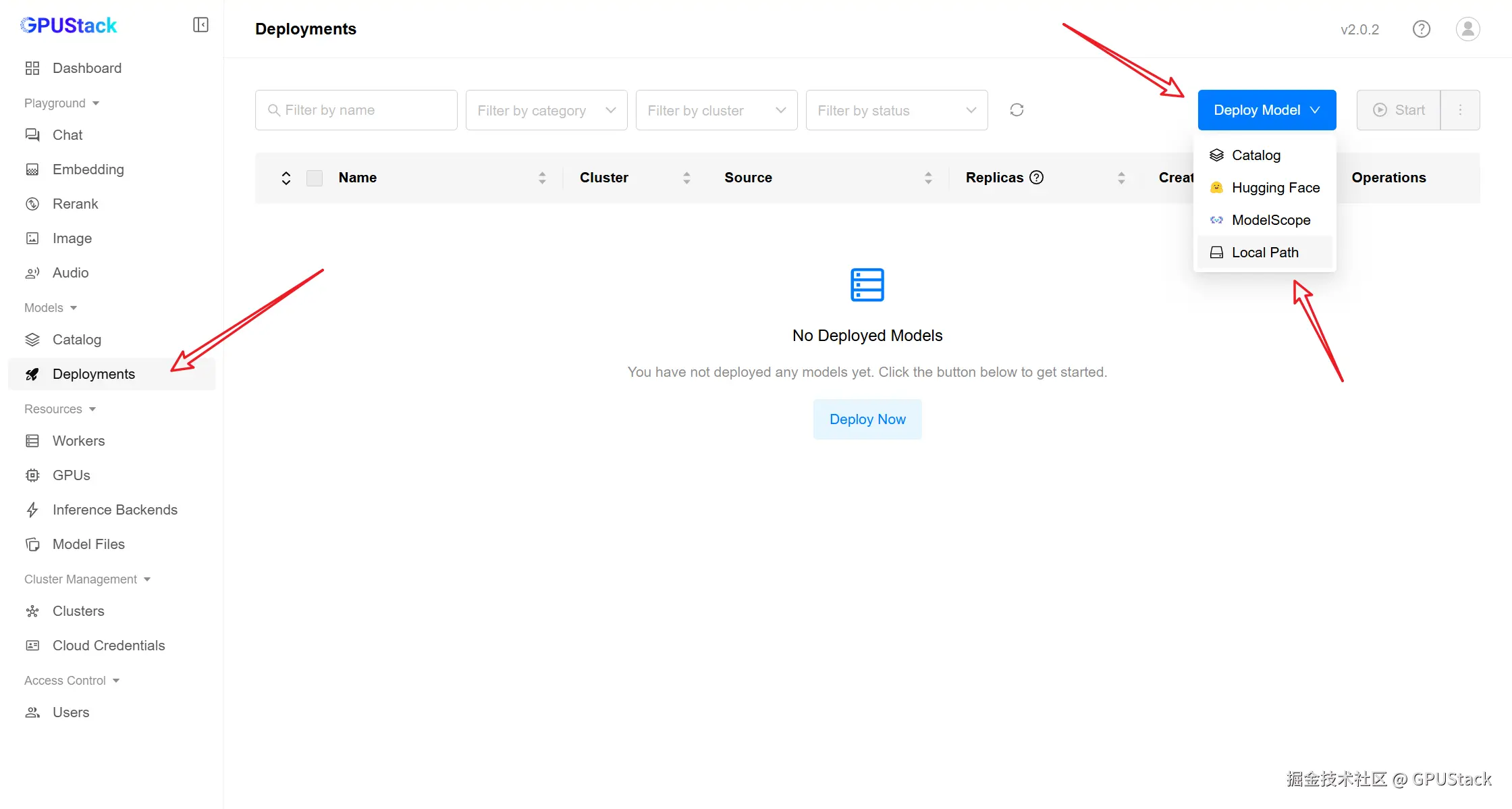
Task: Open the help question mark icon
Action: [x=1421, y=29]
